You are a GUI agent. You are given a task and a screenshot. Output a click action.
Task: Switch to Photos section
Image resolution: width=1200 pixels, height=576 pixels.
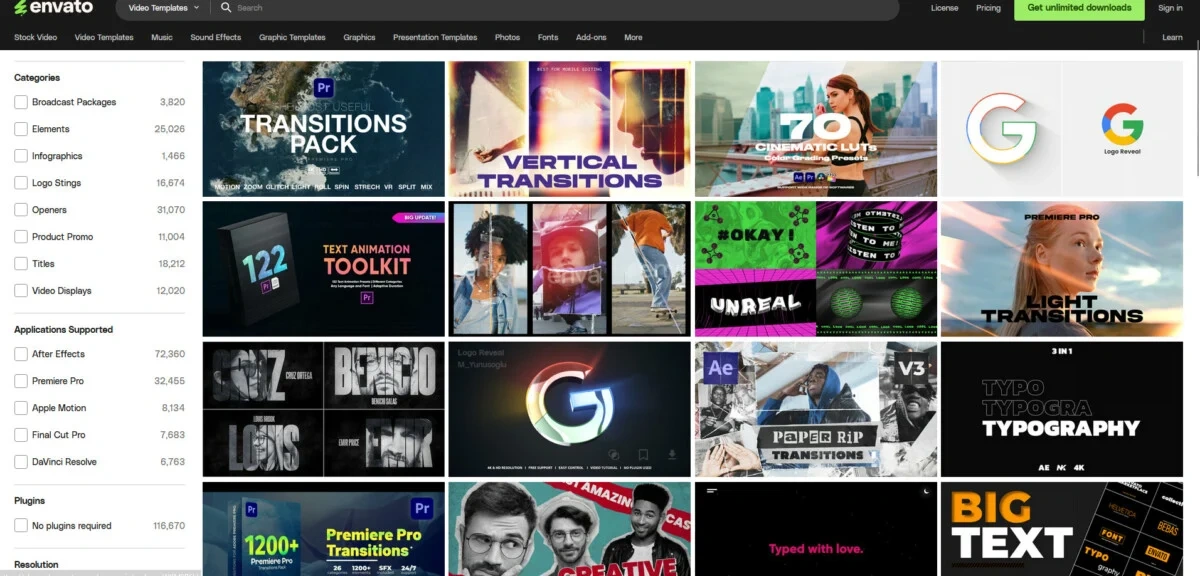[x=507, y=37]
